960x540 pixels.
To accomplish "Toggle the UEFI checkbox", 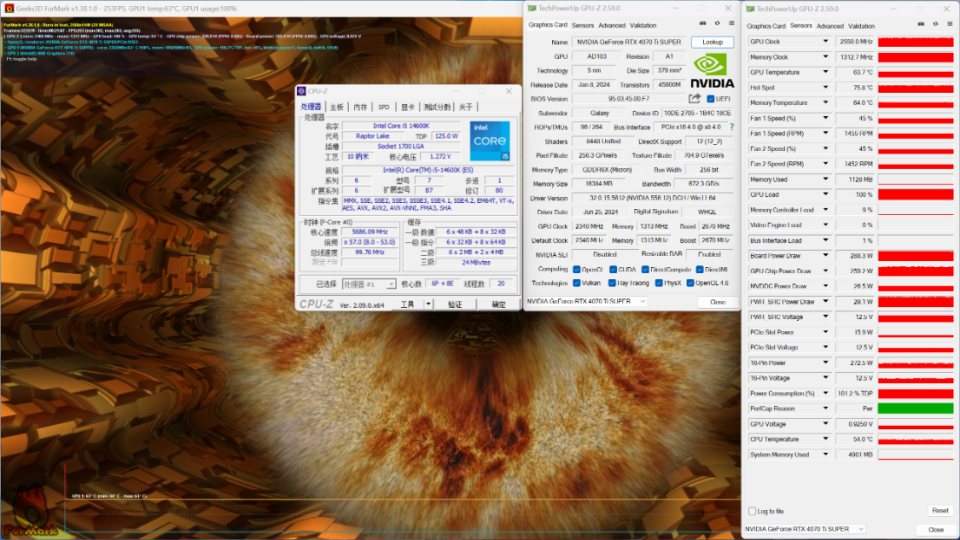I will click(710, 99).
